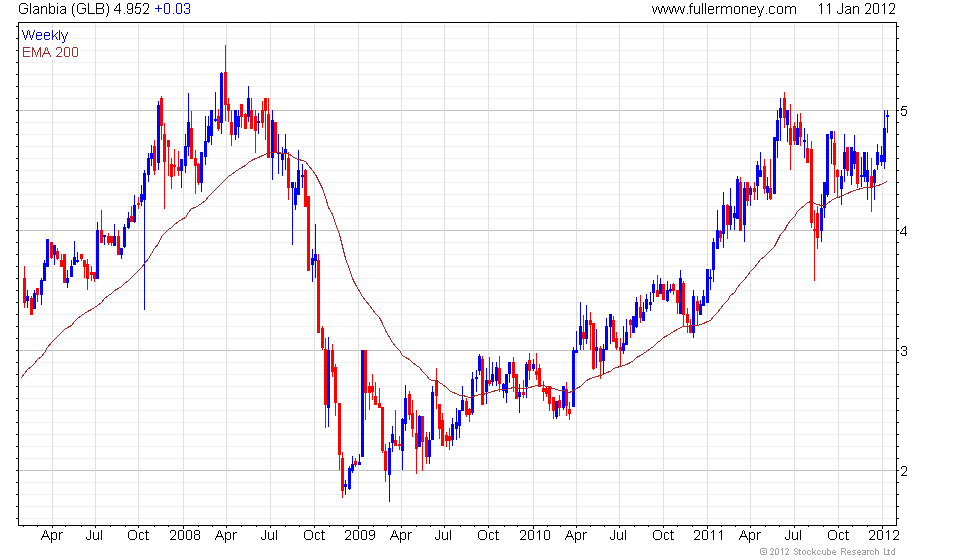Click the 2012 year axis label

point(884,536)
